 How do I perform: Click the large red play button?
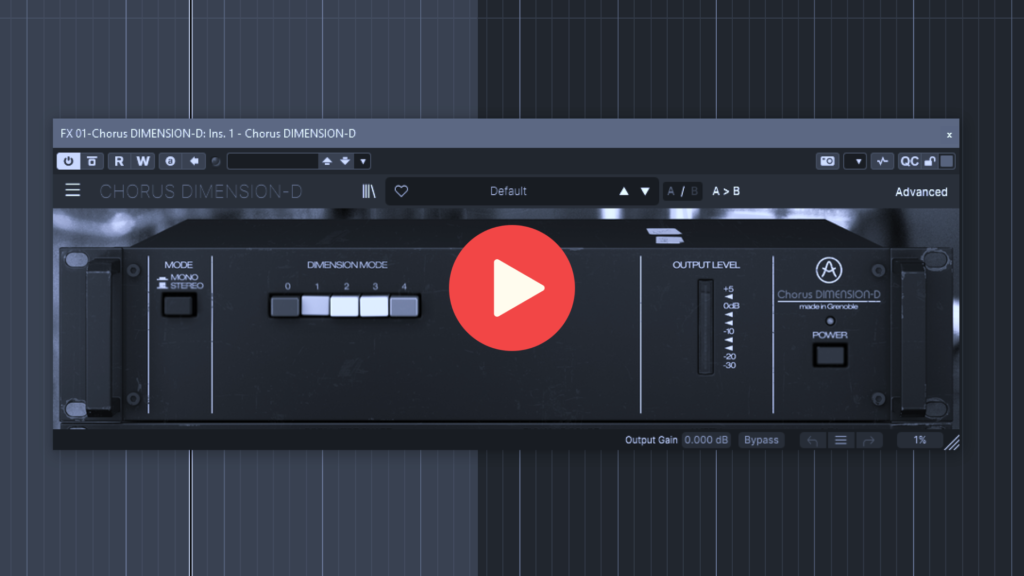pos(511,288)
